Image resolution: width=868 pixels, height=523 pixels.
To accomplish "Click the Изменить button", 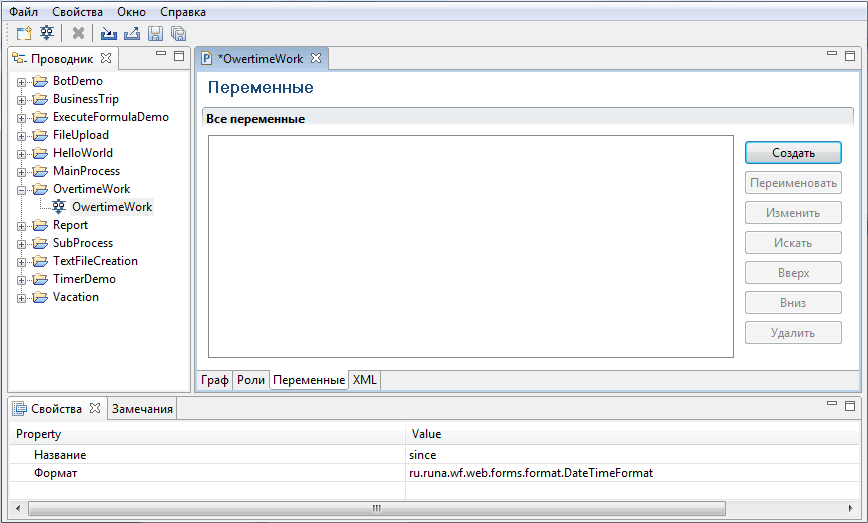I will (x=793, y=213).
